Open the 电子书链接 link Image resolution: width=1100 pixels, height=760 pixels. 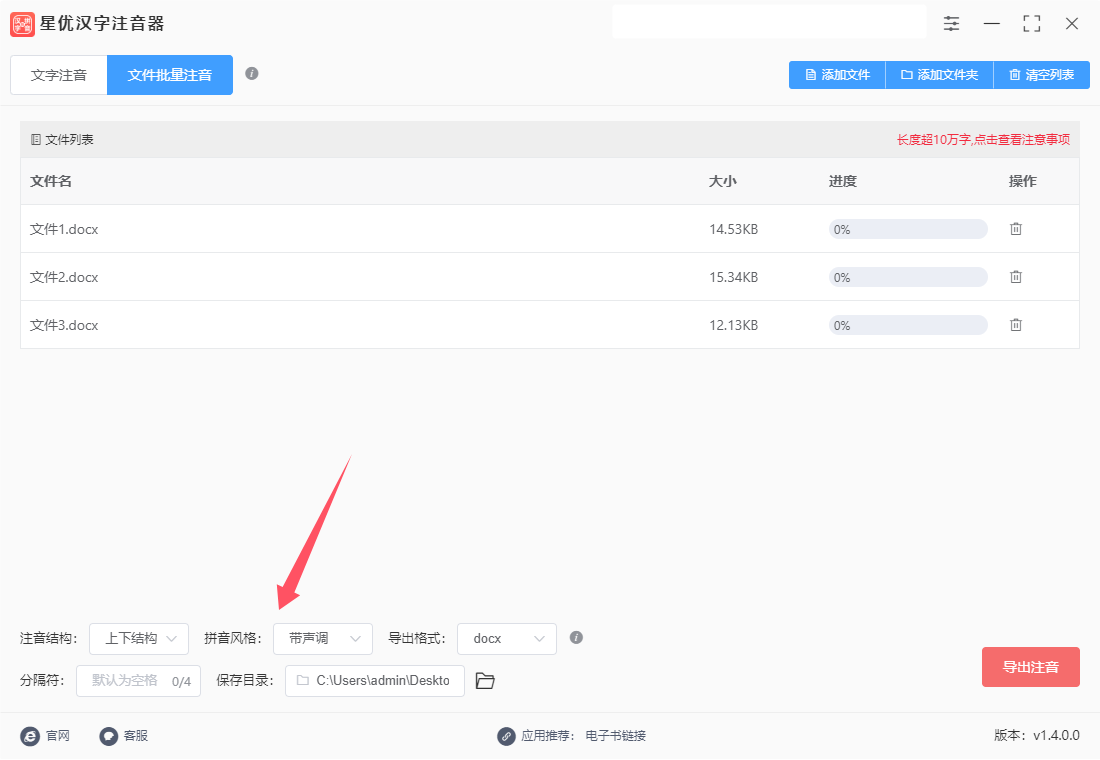[615, 736]
